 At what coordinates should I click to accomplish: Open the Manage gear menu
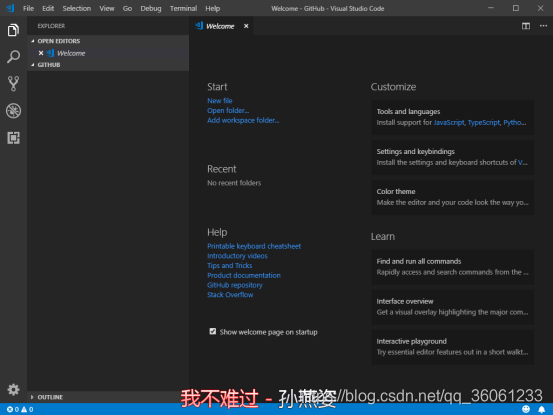point(13,389)
